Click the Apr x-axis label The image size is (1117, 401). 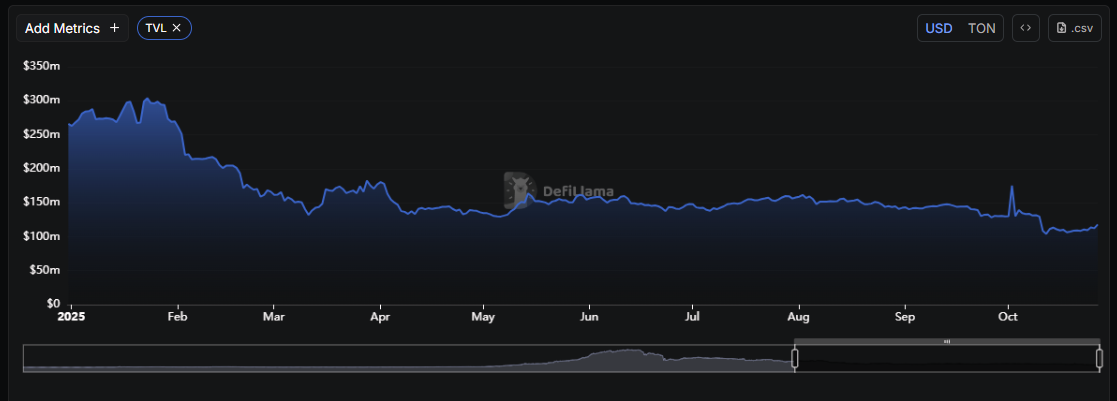click(381, 317)
